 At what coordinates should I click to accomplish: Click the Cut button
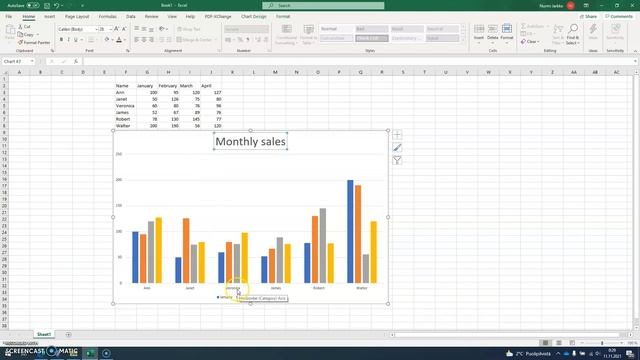tap(24, 27)
